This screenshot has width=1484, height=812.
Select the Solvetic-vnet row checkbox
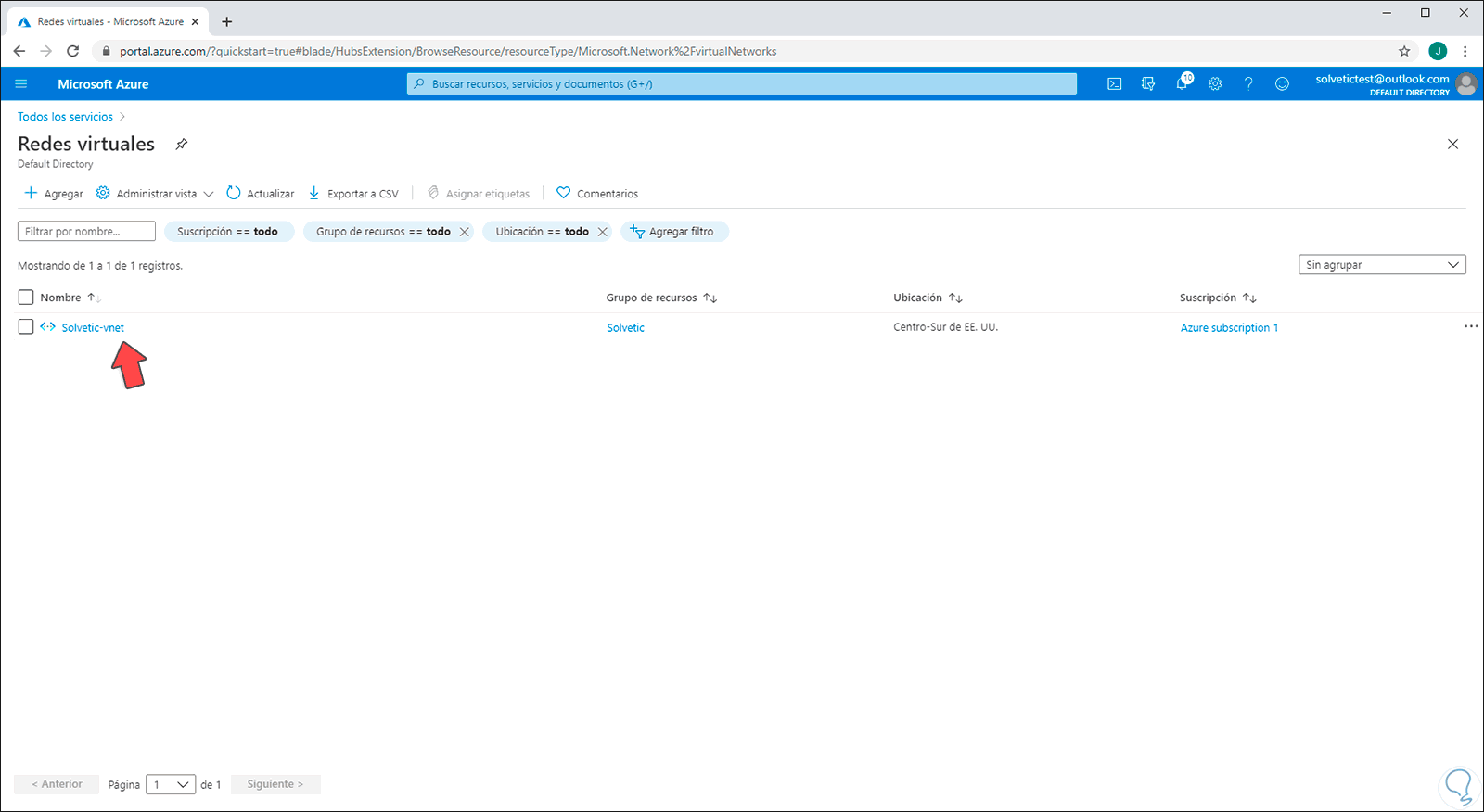[x=26, y=327]
